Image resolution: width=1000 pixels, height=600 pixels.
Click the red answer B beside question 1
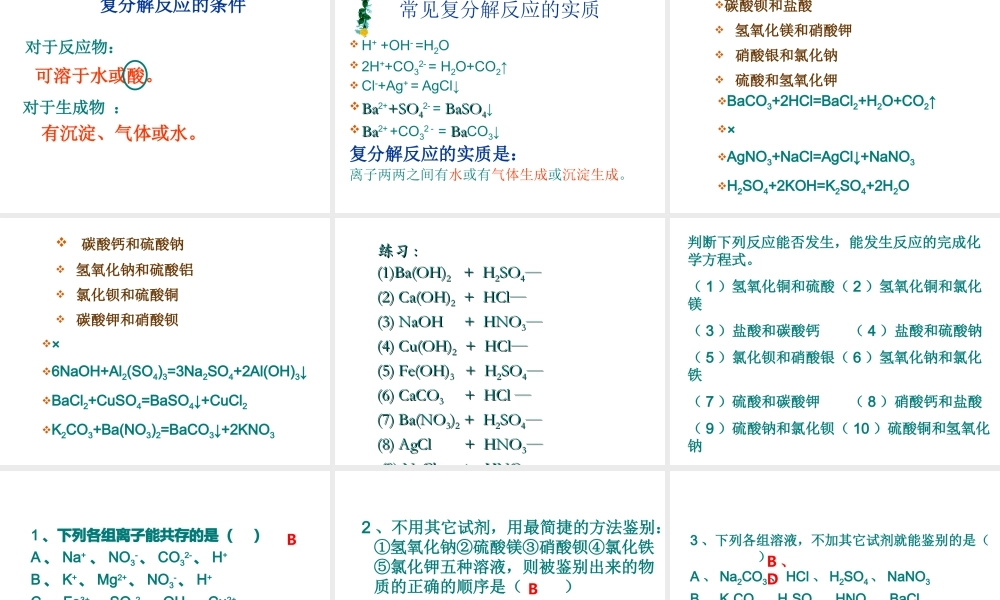coord(291,540)
